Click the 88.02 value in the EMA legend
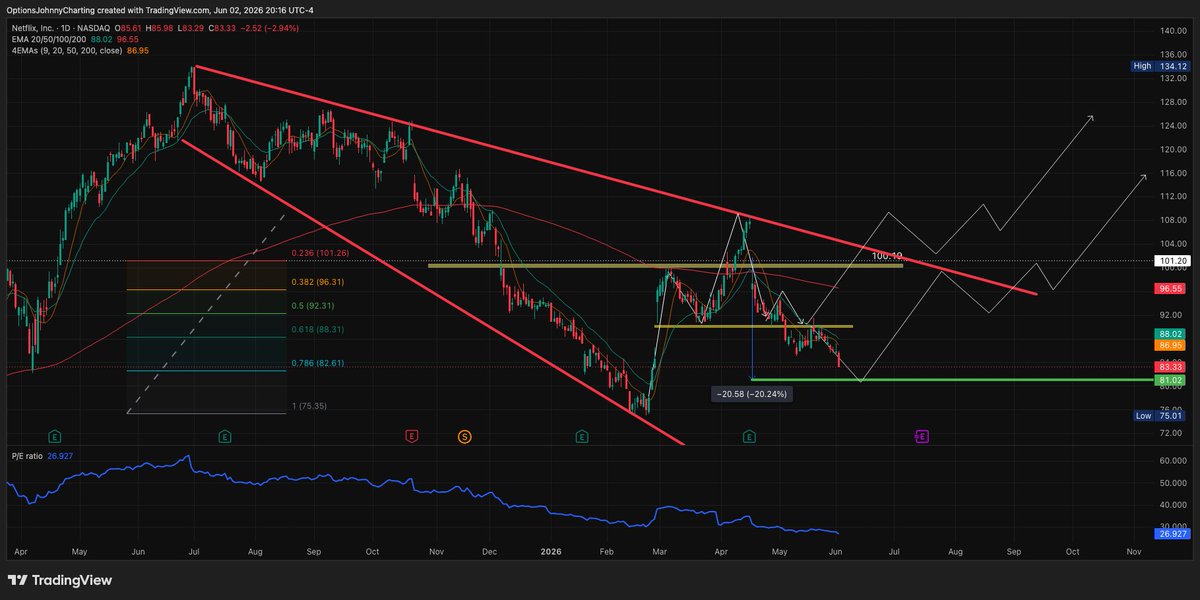Screen dimensions: 1200x600 coord(101,41)
